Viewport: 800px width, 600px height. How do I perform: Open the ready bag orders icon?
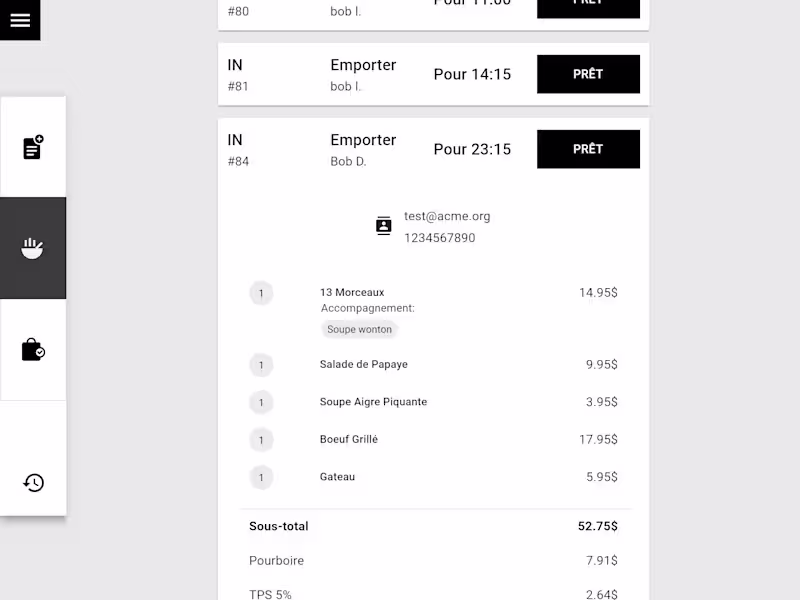[x=33, y=350]
